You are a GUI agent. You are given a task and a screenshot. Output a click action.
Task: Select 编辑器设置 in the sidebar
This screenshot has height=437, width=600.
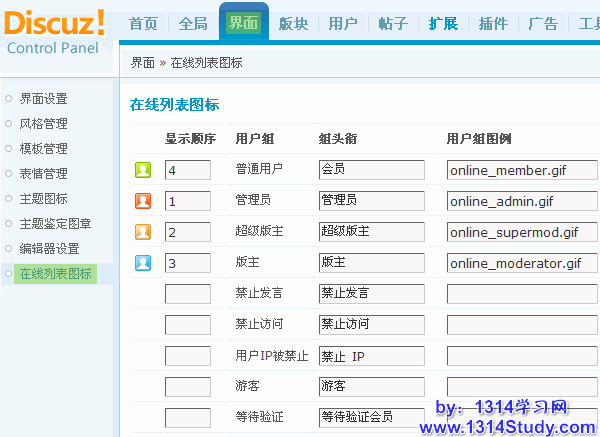[x=49, y=249]
